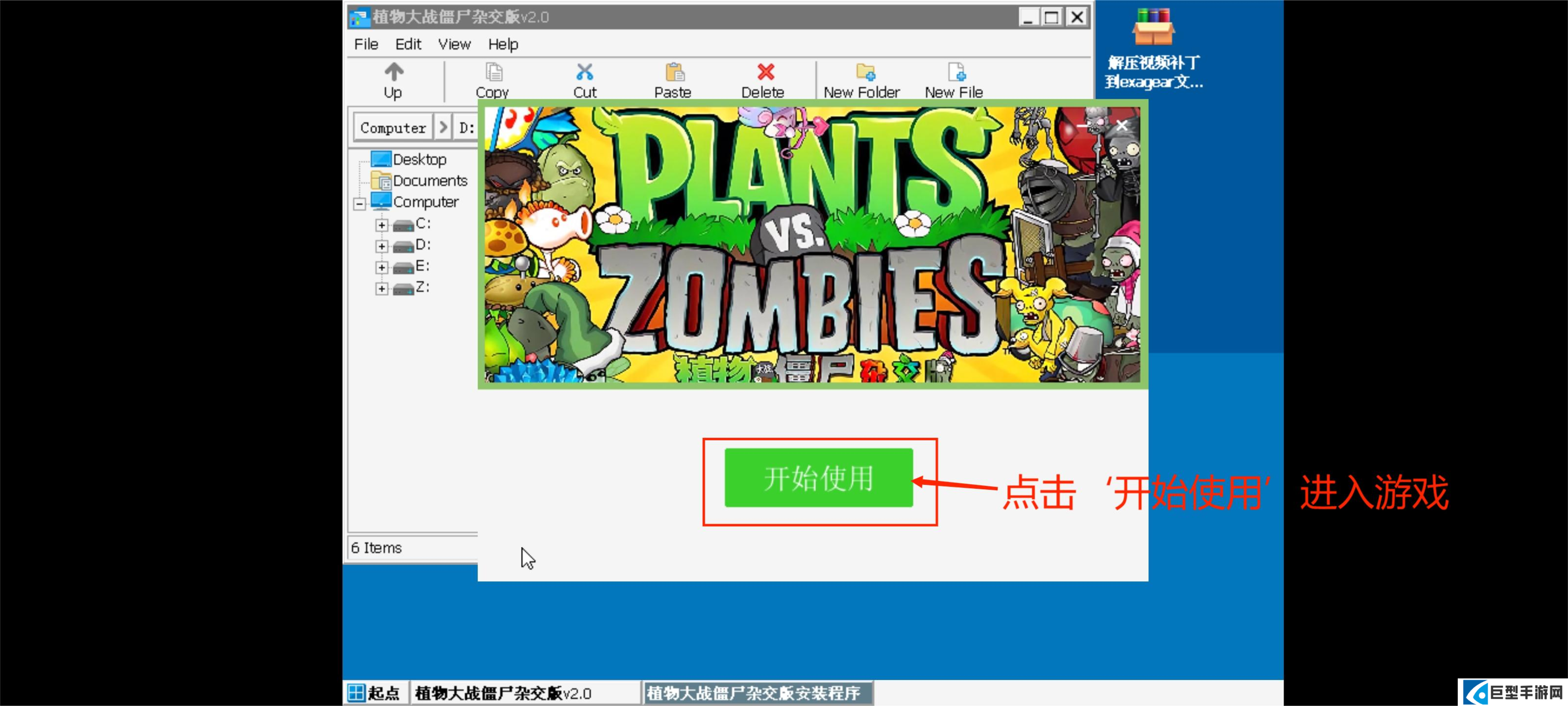The image size is (1568, 706).
Task: Expand the C: drive tree node
Action: point(382,225)
